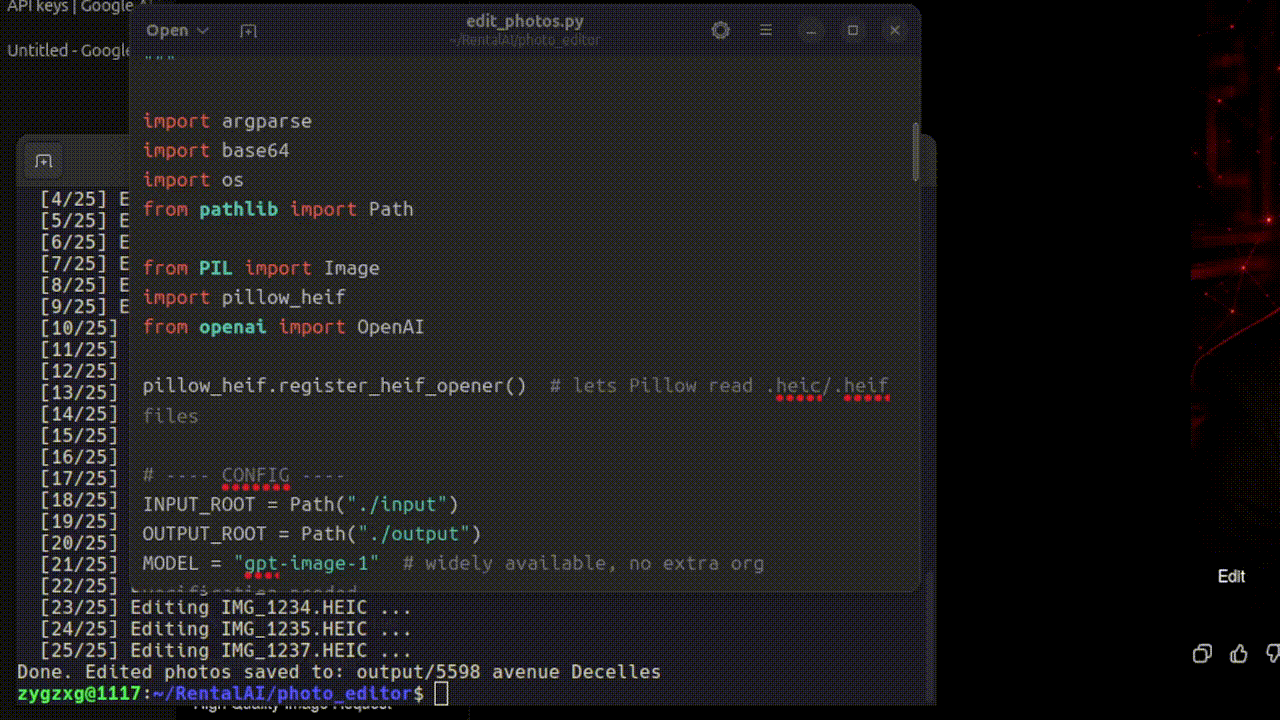Click the comment 'widely available, no extra org'

[x=594, y=563]
